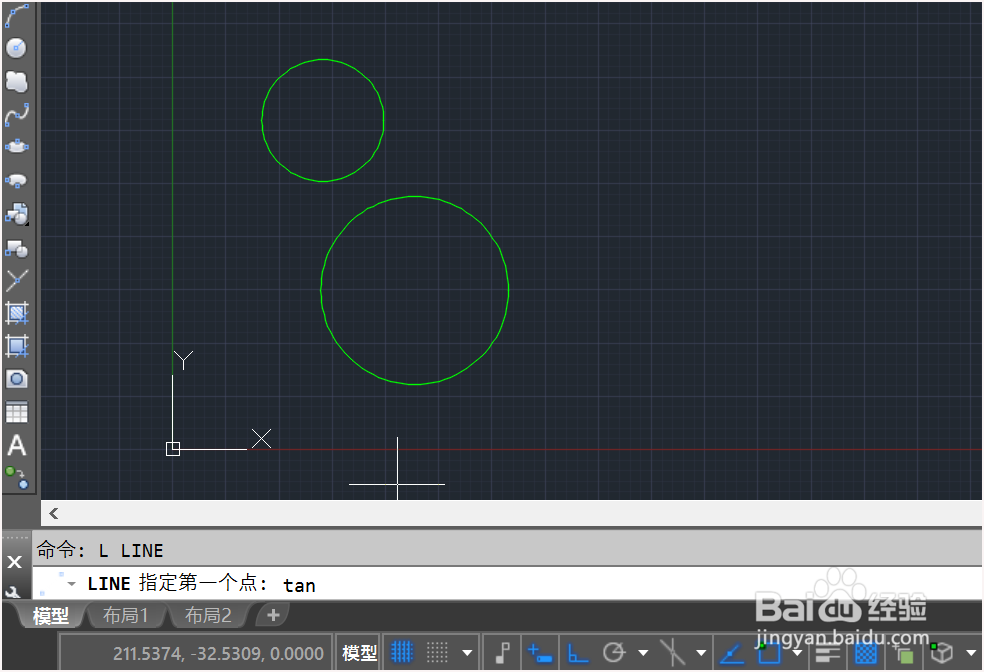Select the Arc drawing tool
Screen dimensions: 984x672
17,16
